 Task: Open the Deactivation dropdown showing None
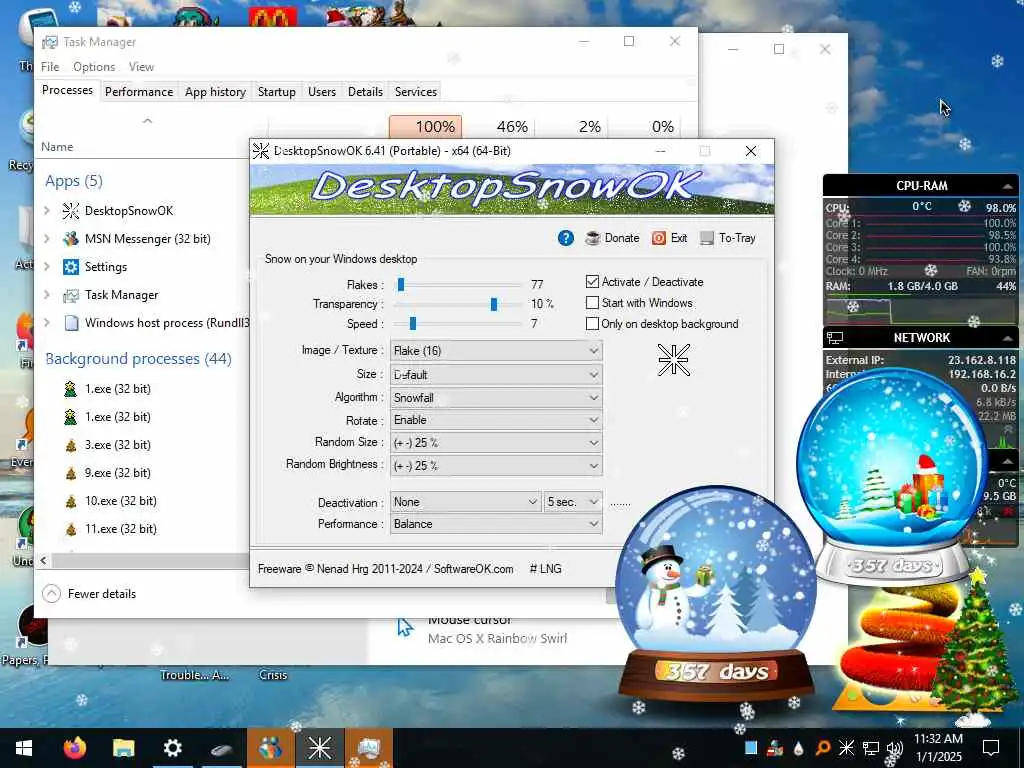466,502
